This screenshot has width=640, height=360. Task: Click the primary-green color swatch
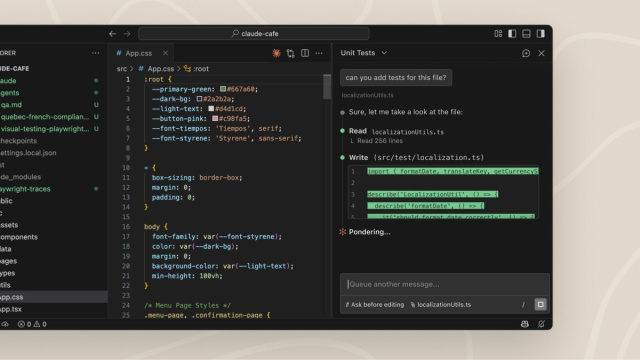point(223,89)
